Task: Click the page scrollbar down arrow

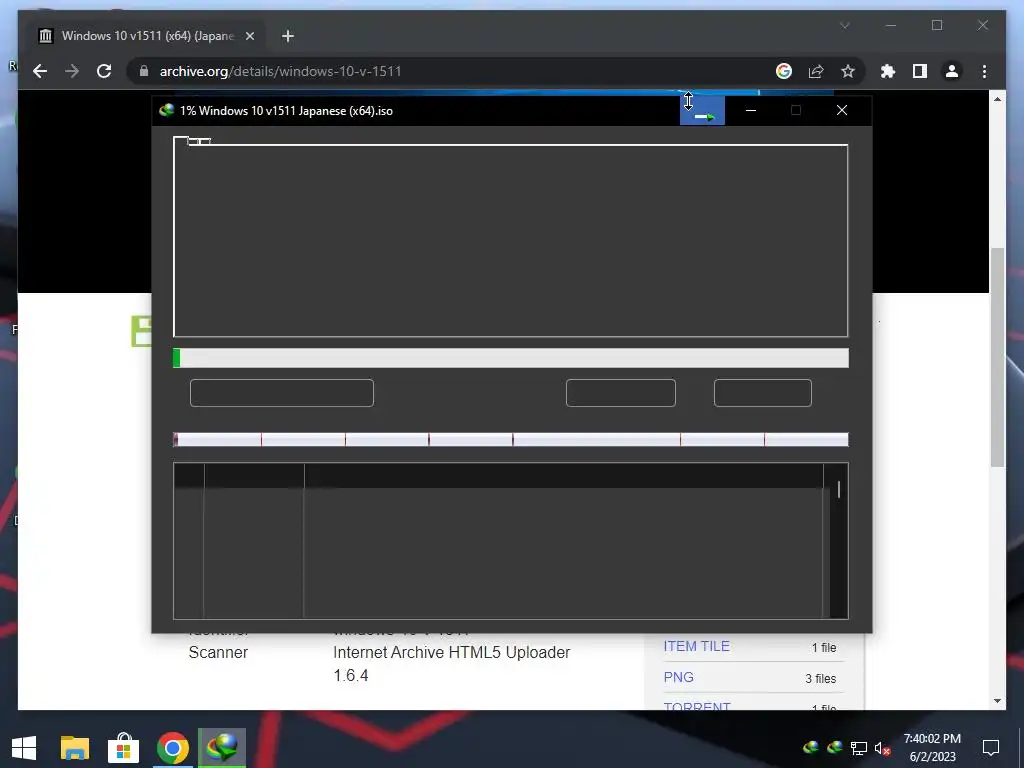Action: (997, 701)
